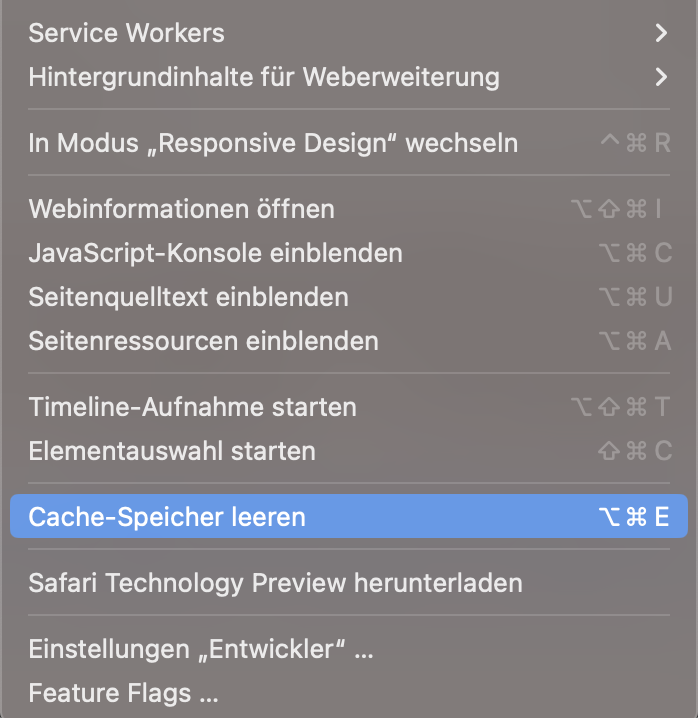Click the ⌃⌘R shortcut hint for Responsive Design

coord(635,143)
